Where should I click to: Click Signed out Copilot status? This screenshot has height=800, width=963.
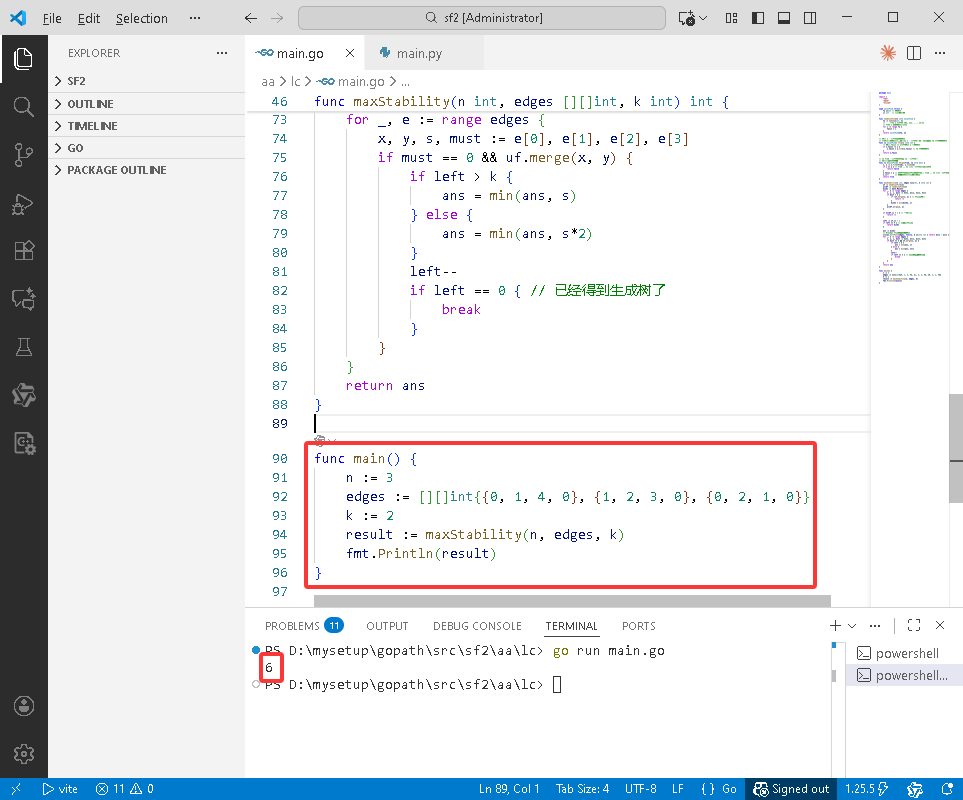[791, 789]
